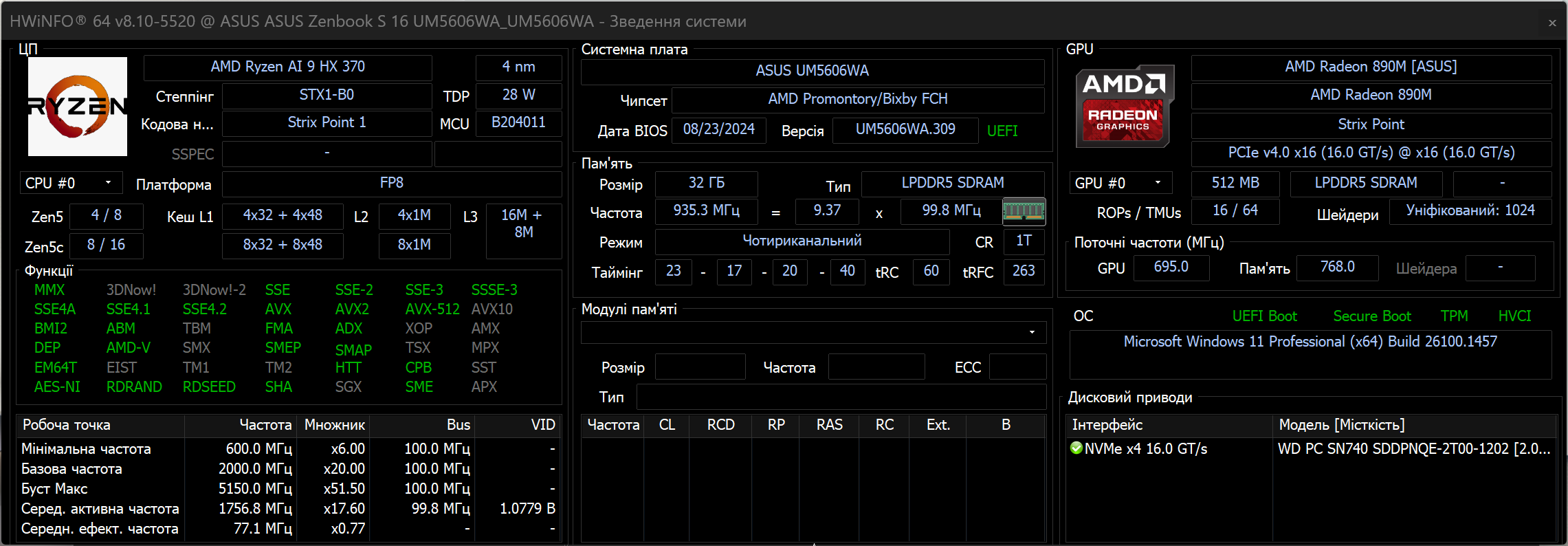Click the Модель [Місткість] column header
The width and height of the screenshot is (1568, 546).
click(1414, 425)
